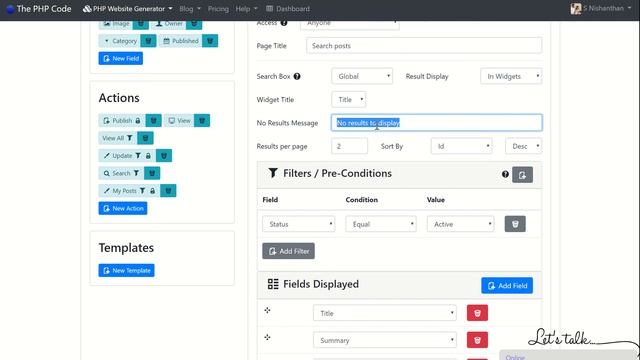Delete the My Posts action via its trash icon
This screenshot has width=640, height=360.
coord(168,191)
